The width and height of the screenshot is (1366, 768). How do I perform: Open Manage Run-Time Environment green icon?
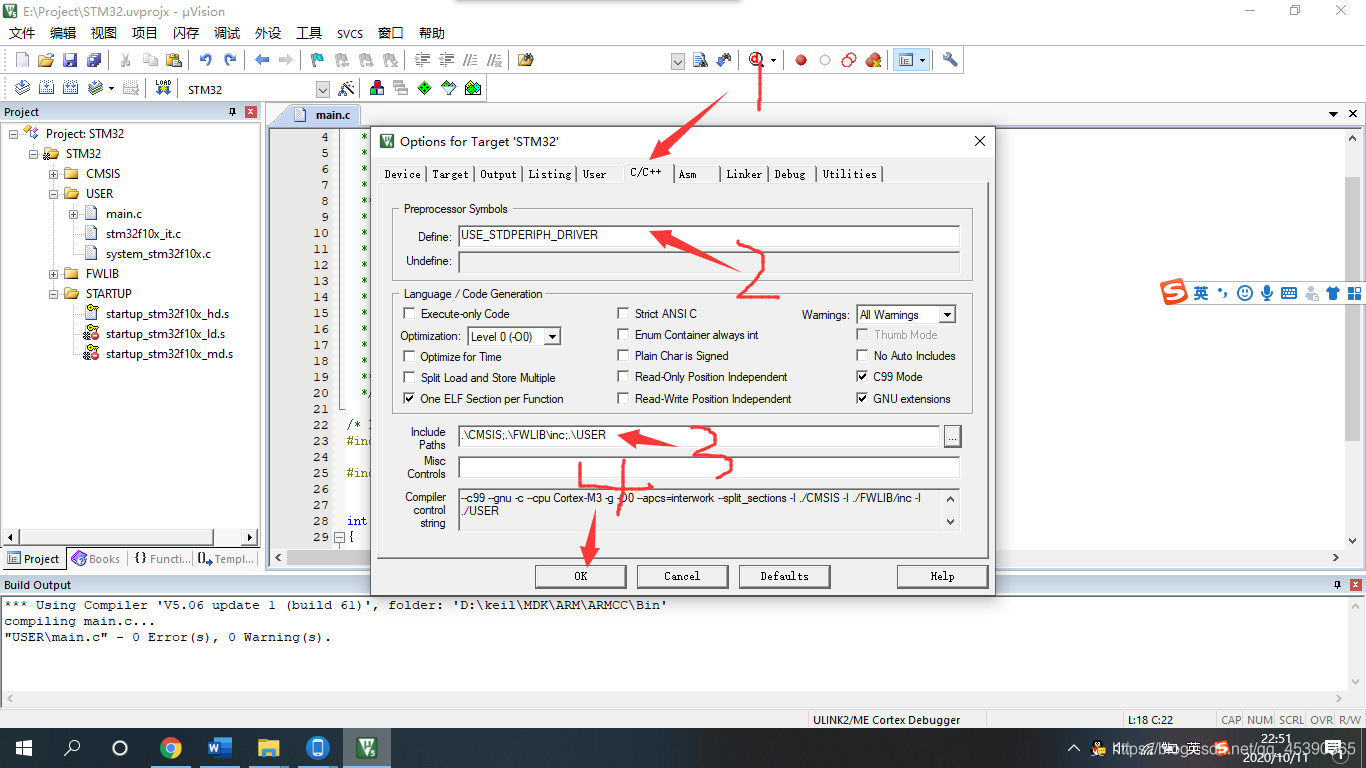point(425,88)
